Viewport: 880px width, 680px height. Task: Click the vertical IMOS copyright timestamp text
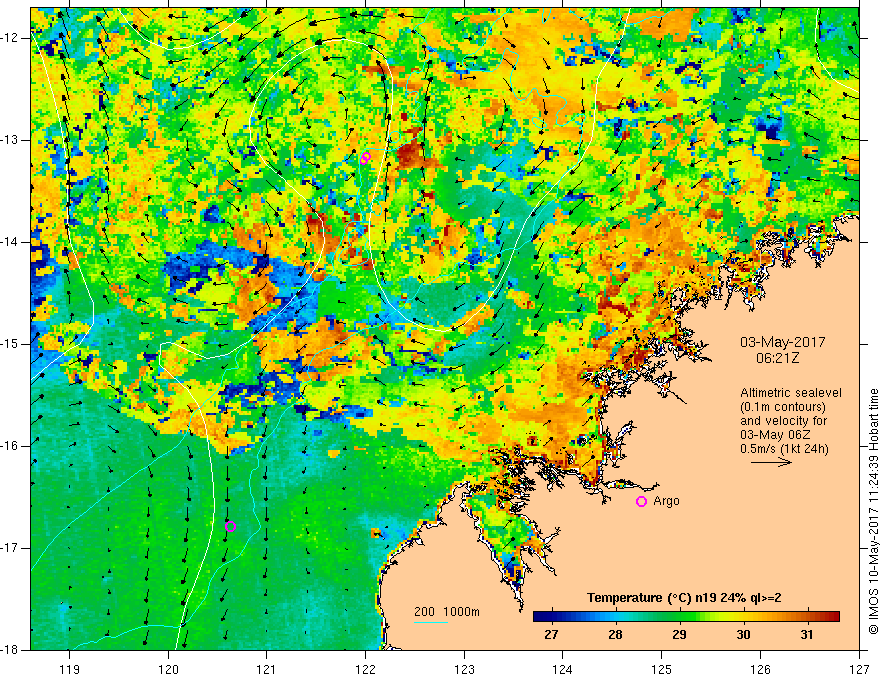[x=873, y=511]
